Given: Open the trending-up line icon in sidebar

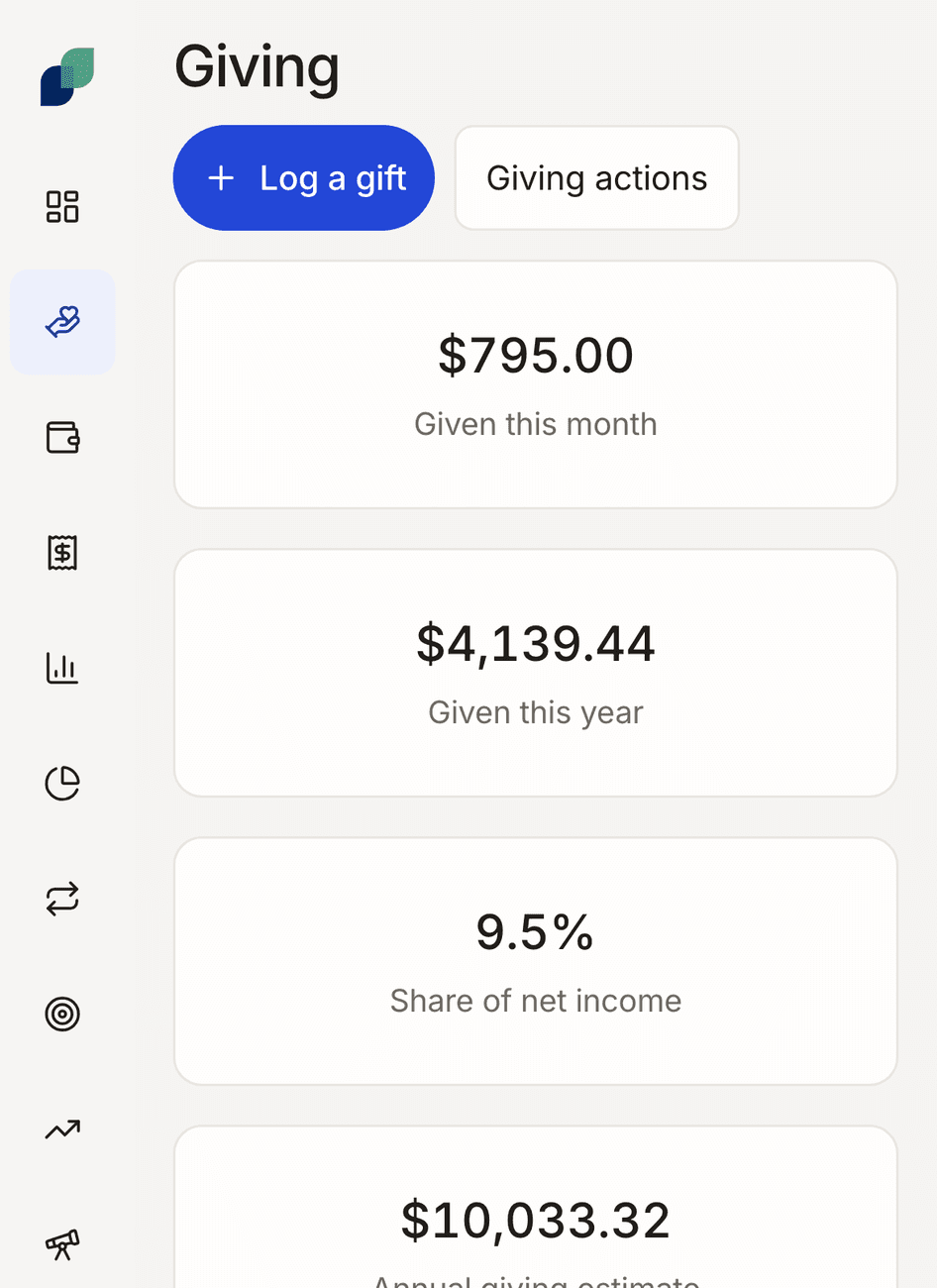Looking at the screenshot, I should [62, 1129].
